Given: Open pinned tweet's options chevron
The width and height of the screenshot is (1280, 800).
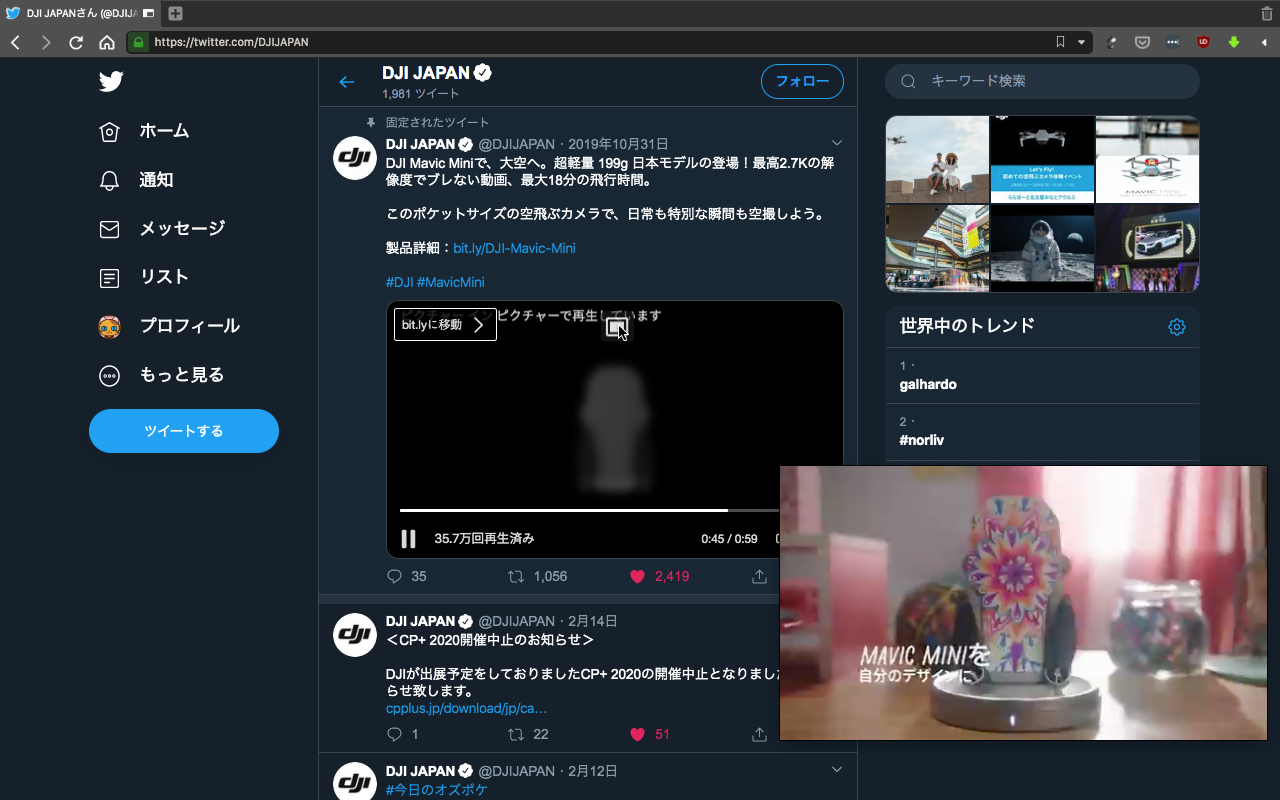Looking at the screenshot, I should [837, 143].
